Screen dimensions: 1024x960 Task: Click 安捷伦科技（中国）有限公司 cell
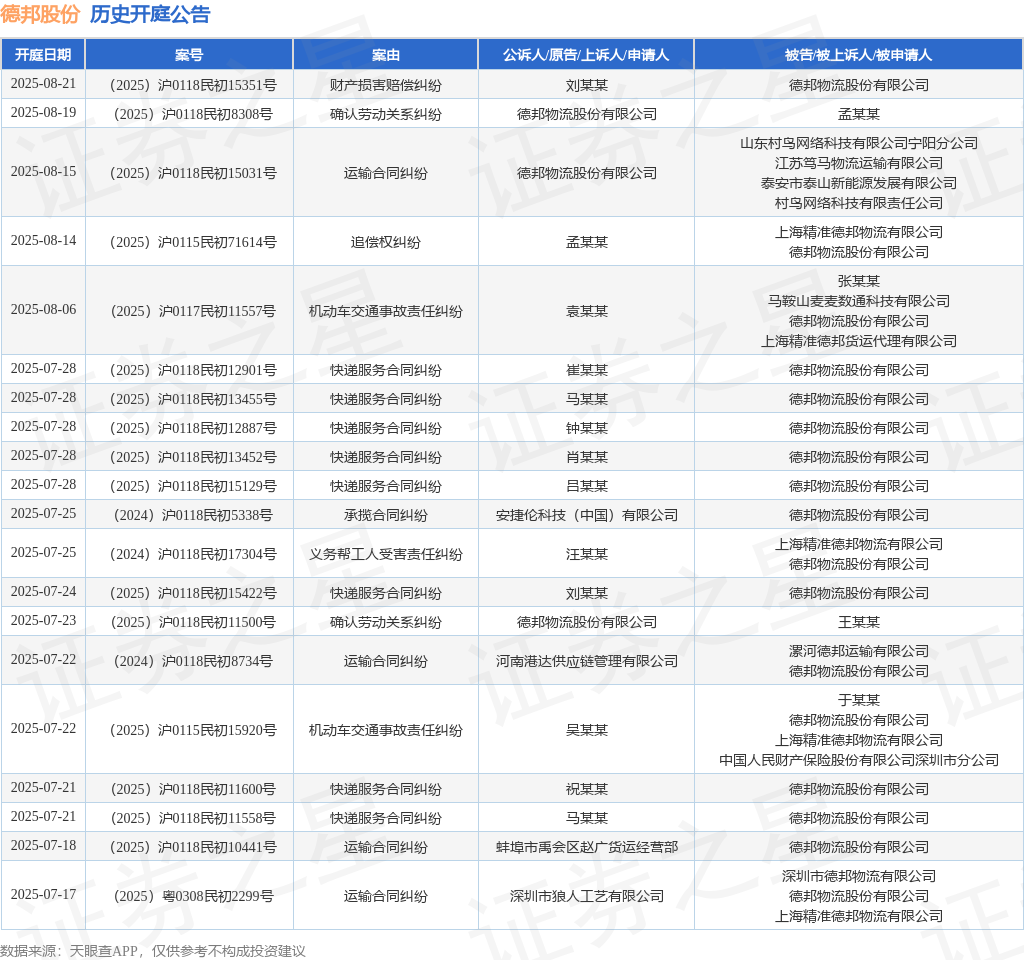pos(586,515)
